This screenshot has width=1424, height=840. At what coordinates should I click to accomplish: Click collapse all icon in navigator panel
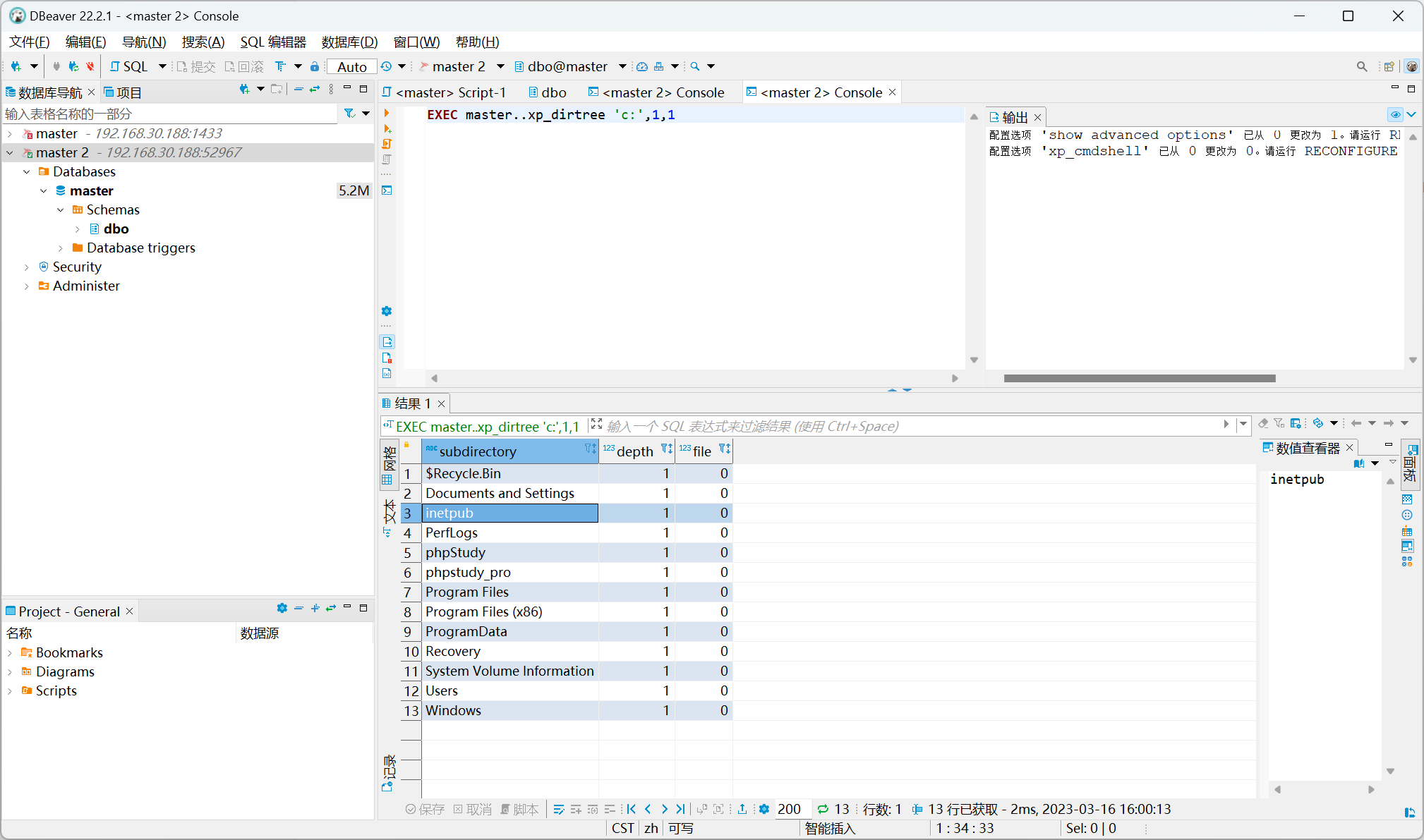click(x=298, y=89)
